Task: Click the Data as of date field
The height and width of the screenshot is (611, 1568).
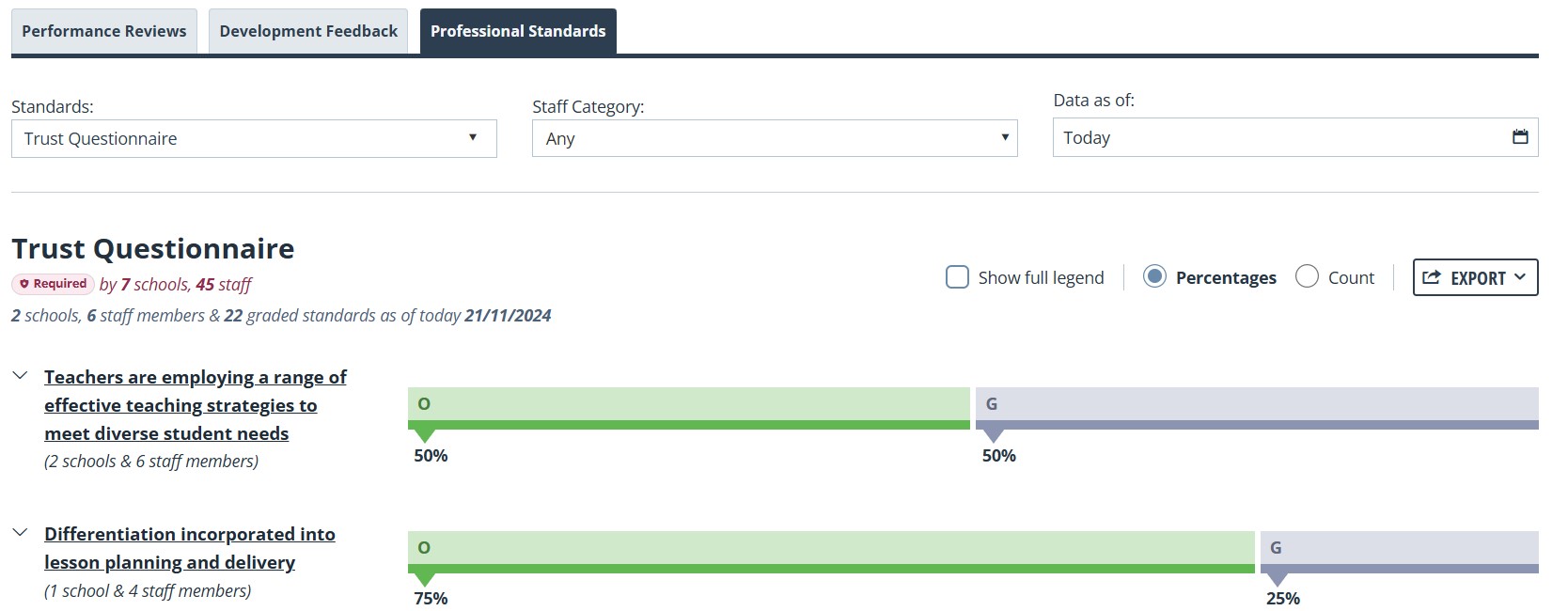Action: click(x=1295, y=137)
